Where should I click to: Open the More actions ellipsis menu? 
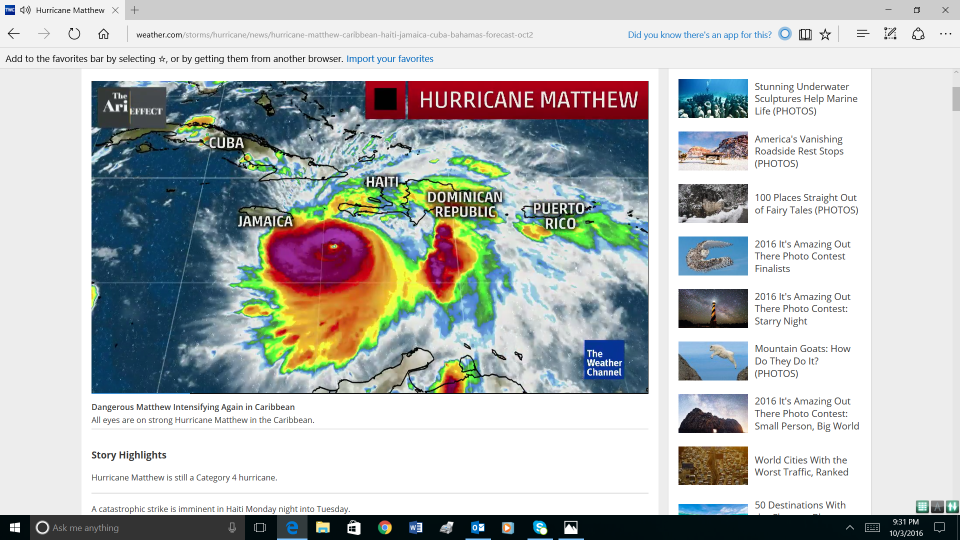point(945,34)
